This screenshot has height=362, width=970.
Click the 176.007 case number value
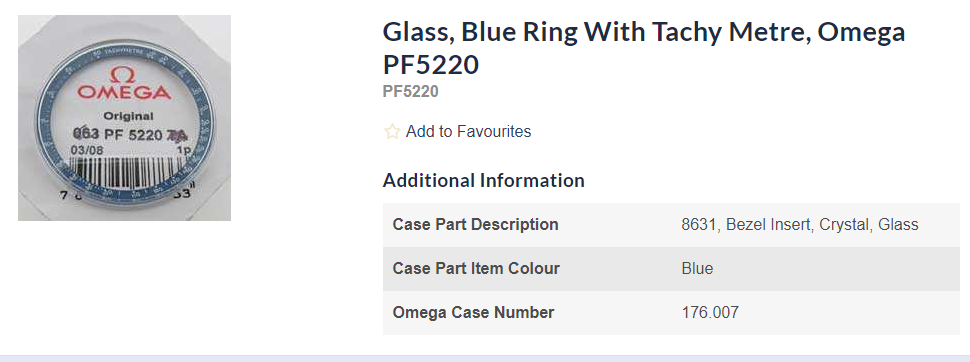[710, 312]
